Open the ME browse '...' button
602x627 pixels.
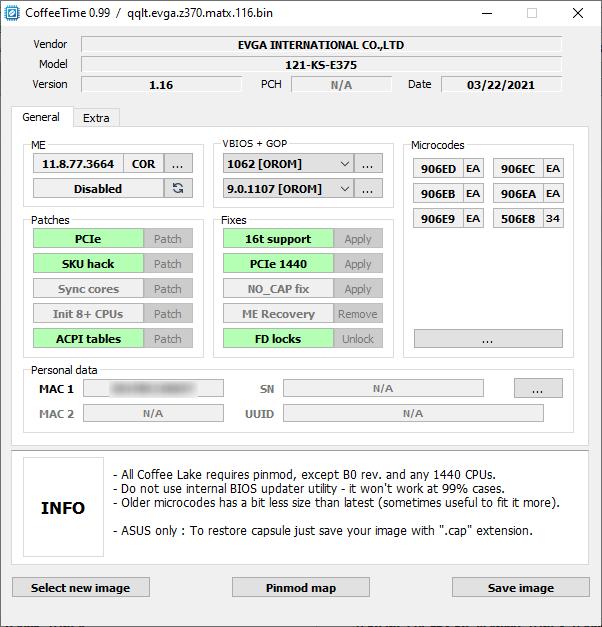(x=178, y=164)
